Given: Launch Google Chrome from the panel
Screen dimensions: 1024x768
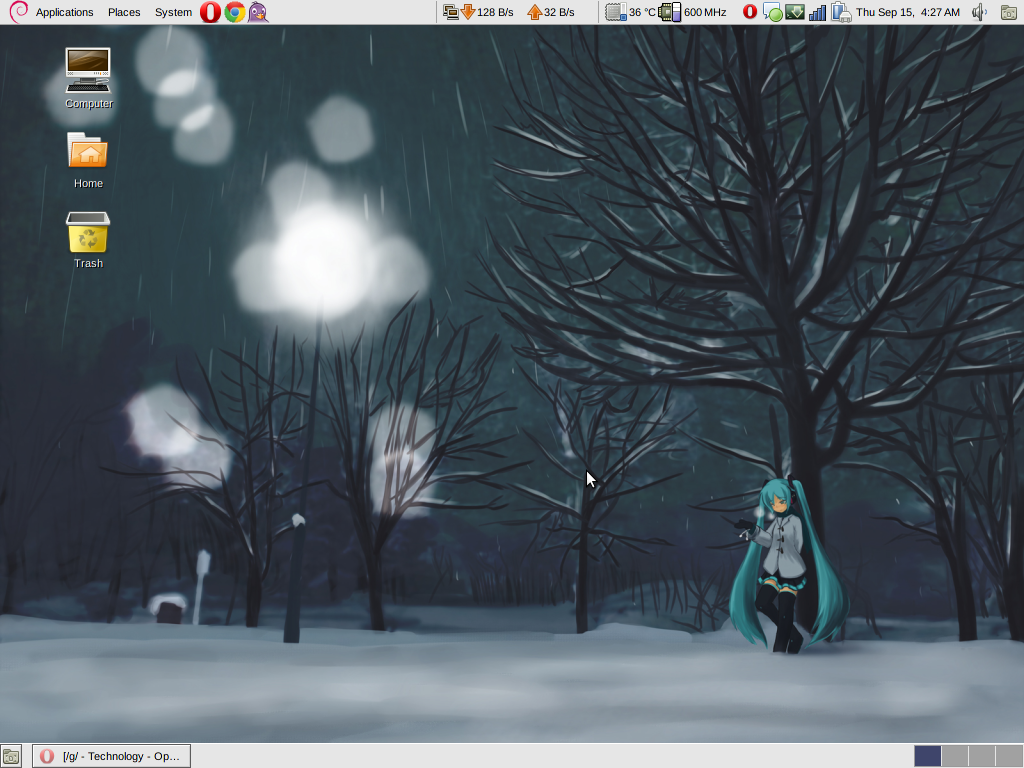Looking at the screenshot, I should pos(235,12).
